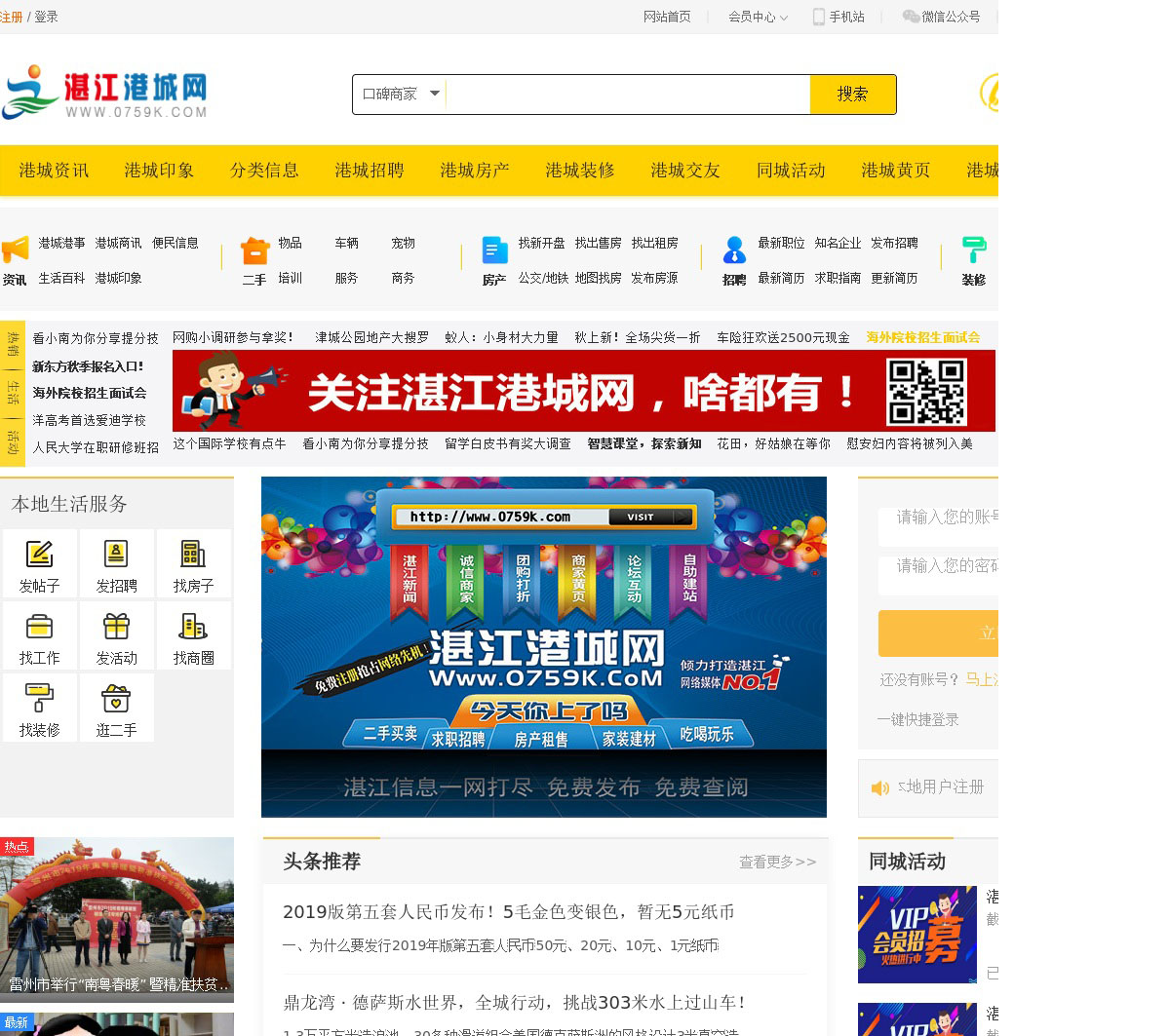1170x1036 pixels.
Task: Click the 微信公众号 WeChat icon
Action: pos(911,17)
